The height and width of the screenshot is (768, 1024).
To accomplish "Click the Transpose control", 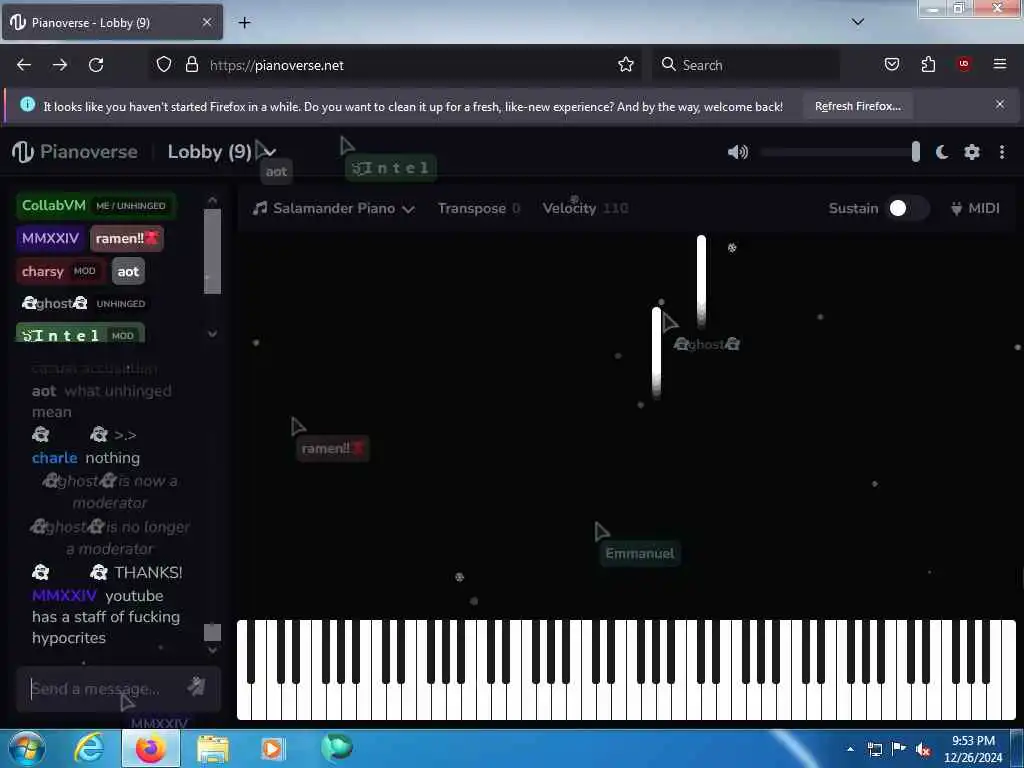I will (x=479, y=208).
